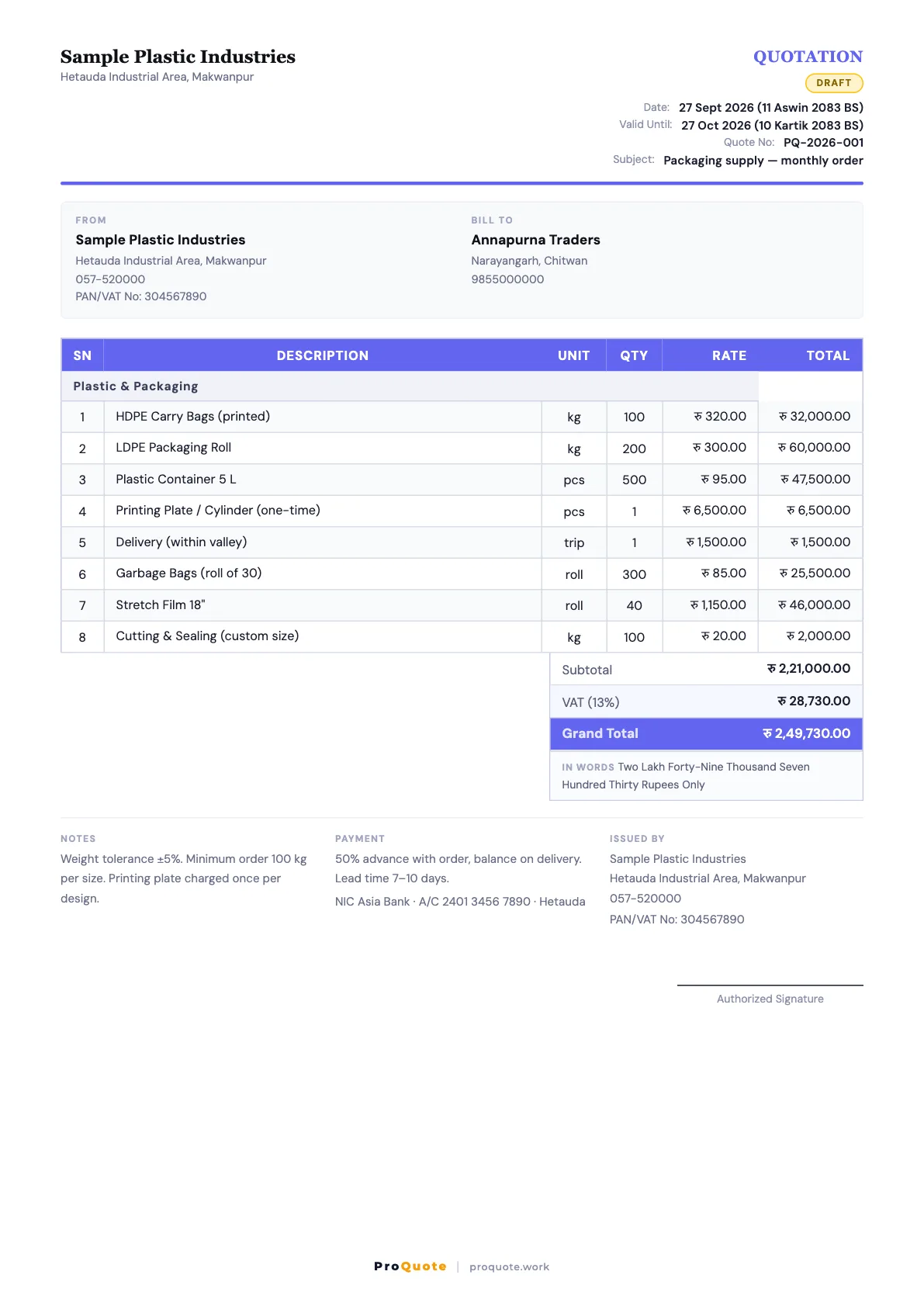
Task: Select LDPE Packaging Roll description
Action: tap(174, 448)
